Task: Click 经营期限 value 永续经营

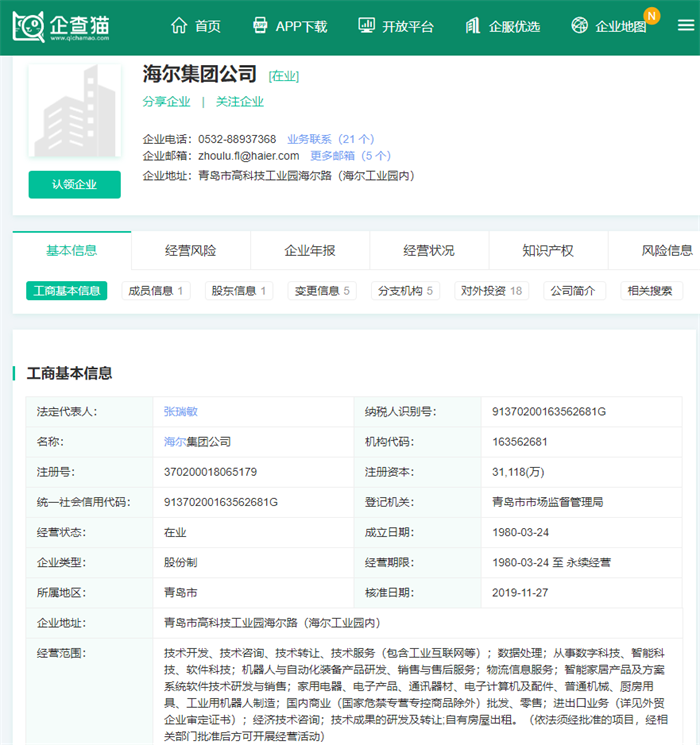Action: [x=588, y=563]
